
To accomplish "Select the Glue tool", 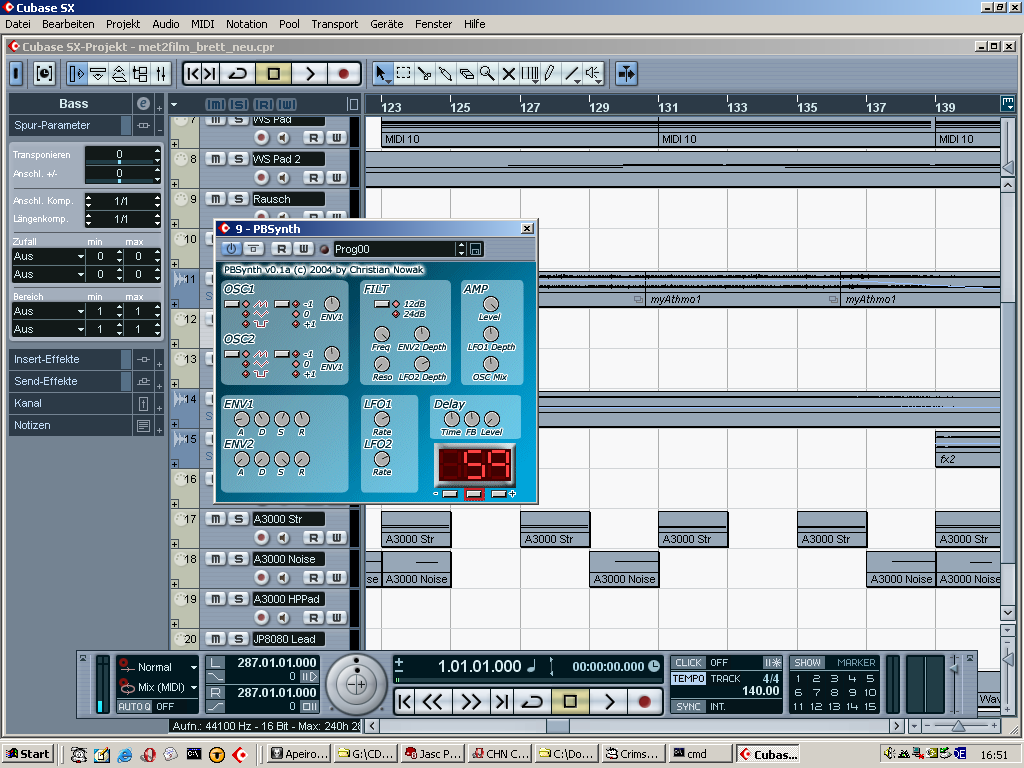I will (x=445, y=73).
